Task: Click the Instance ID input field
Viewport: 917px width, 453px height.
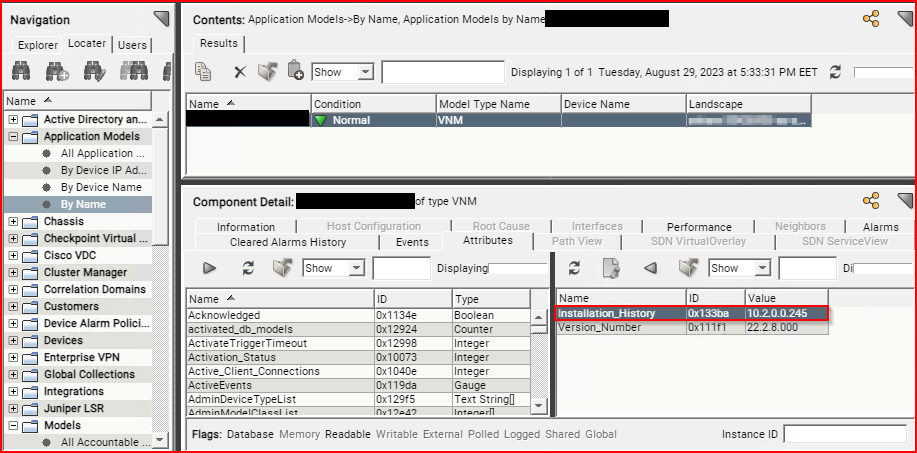Action: 844,434
